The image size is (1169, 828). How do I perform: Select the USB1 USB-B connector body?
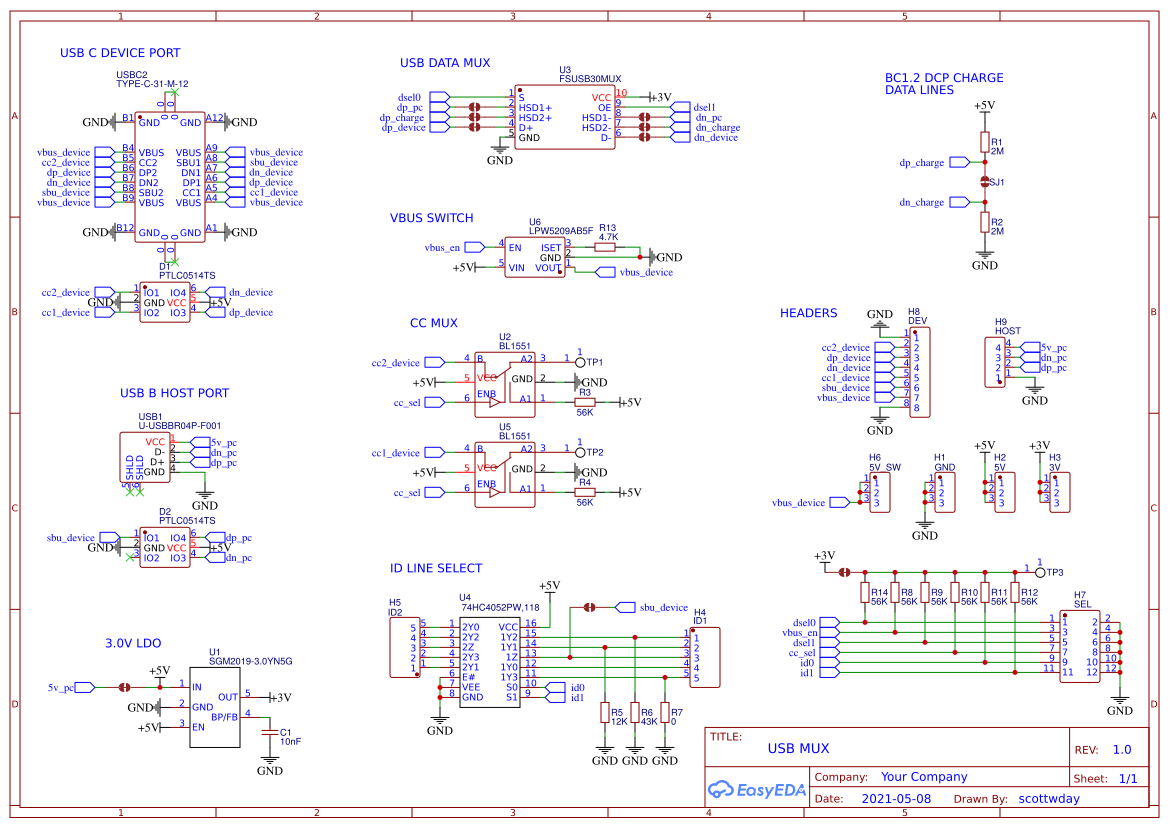tap(145, 457)
